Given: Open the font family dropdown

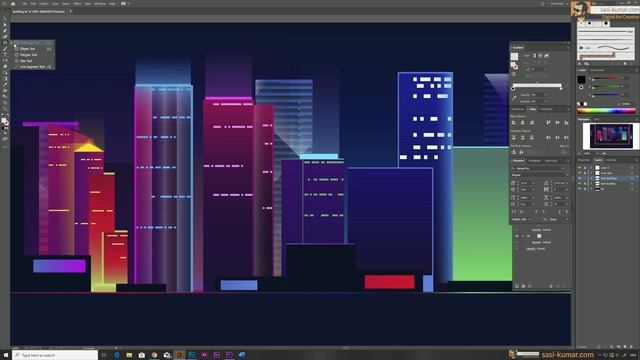Looking at the screenshot, I should click(x=563, y=168).
